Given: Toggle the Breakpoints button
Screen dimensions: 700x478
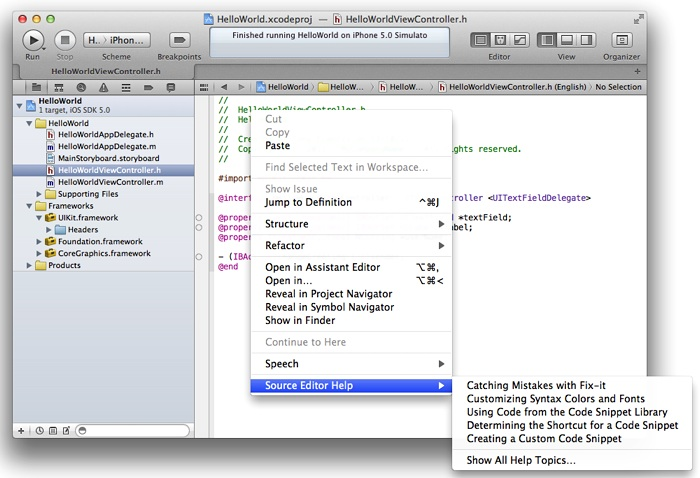Looking at the screenshot, I should point(179,40).
